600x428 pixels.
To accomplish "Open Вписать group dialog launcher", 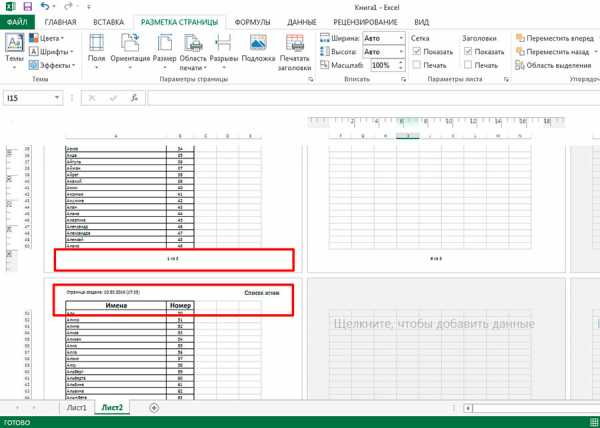I will [x=403, y=79].
